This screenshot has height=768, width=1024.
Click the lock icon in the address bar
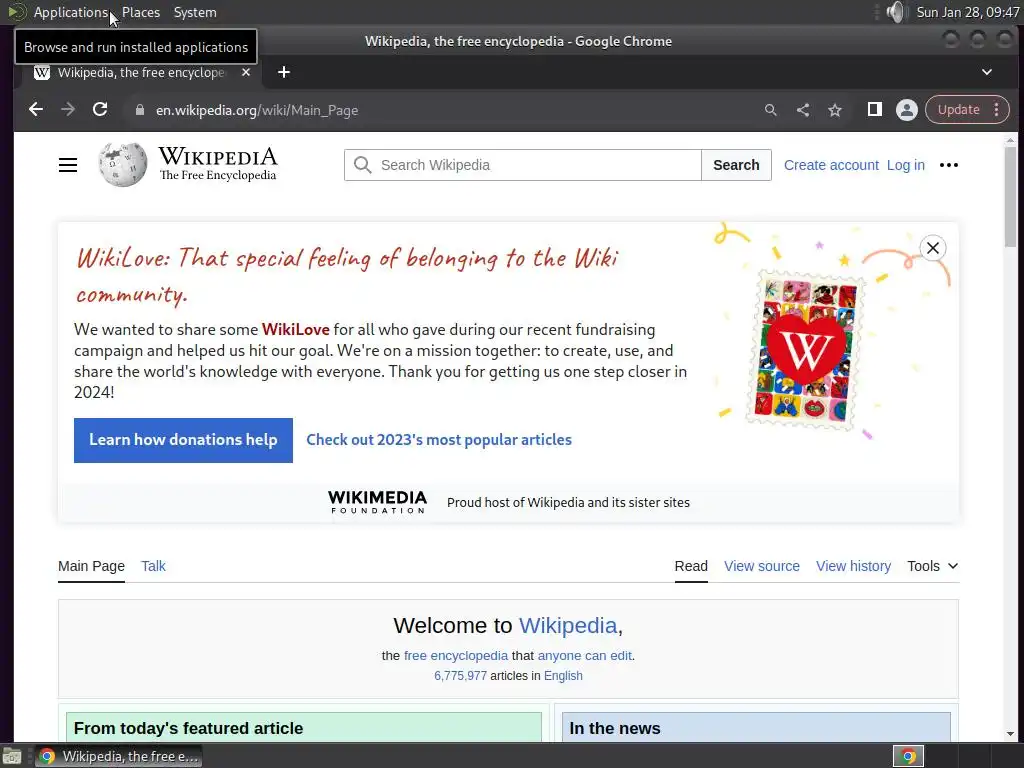click(139, 110)
